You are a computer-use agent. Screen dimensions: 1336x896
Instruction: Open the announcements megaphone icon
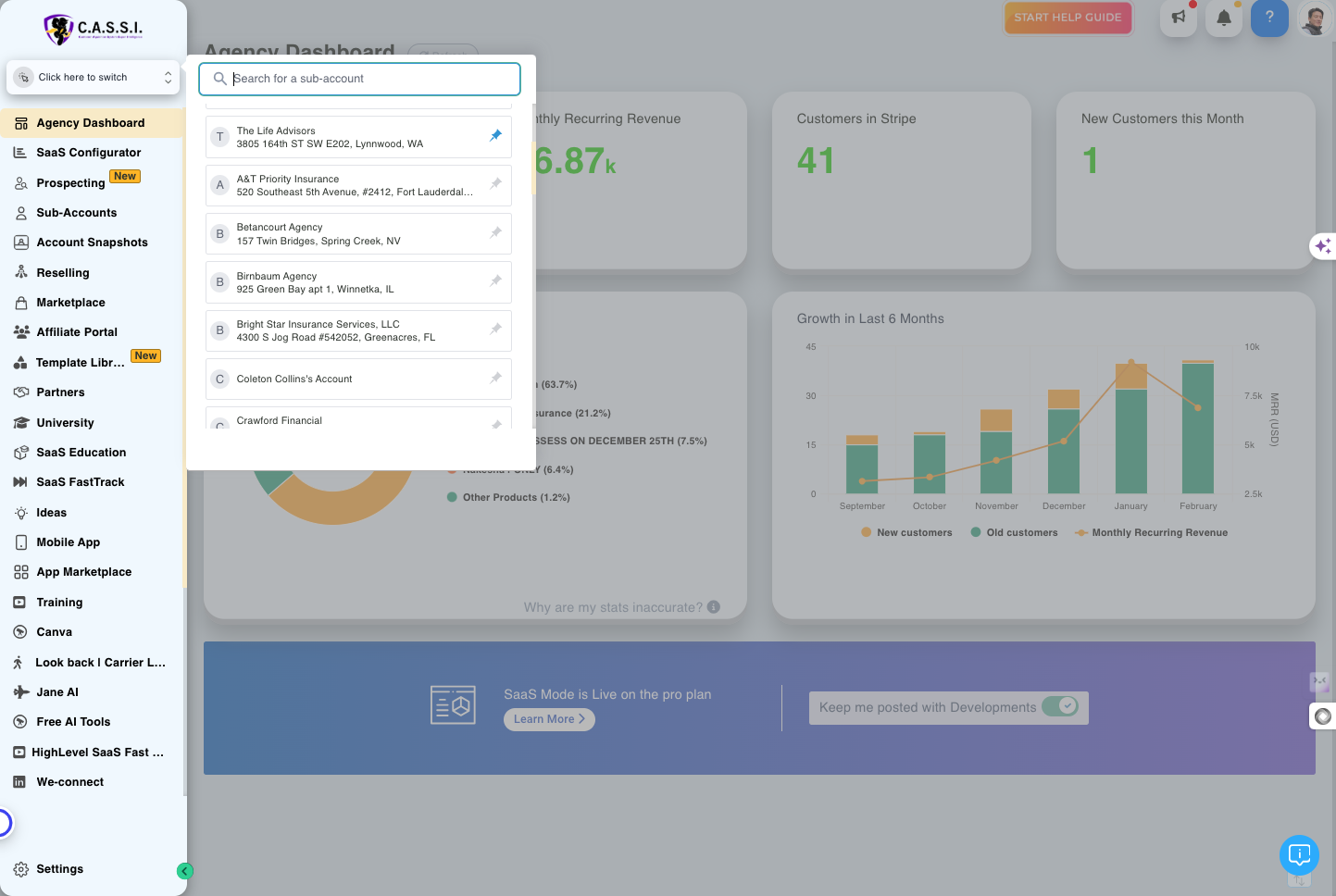tap(1179, 18)
